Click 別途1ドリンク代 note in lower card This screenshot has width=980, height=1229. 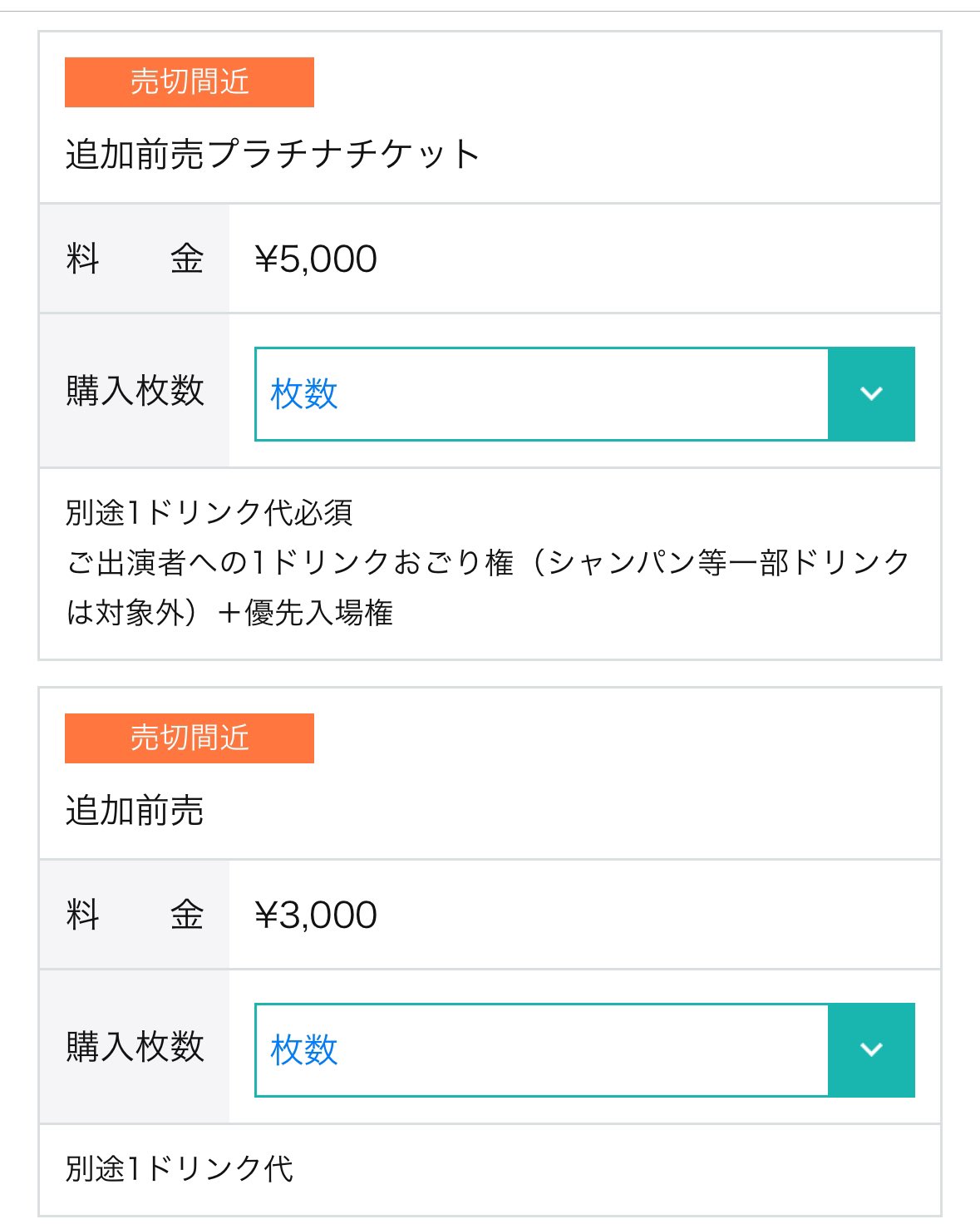coord(180,1169)
